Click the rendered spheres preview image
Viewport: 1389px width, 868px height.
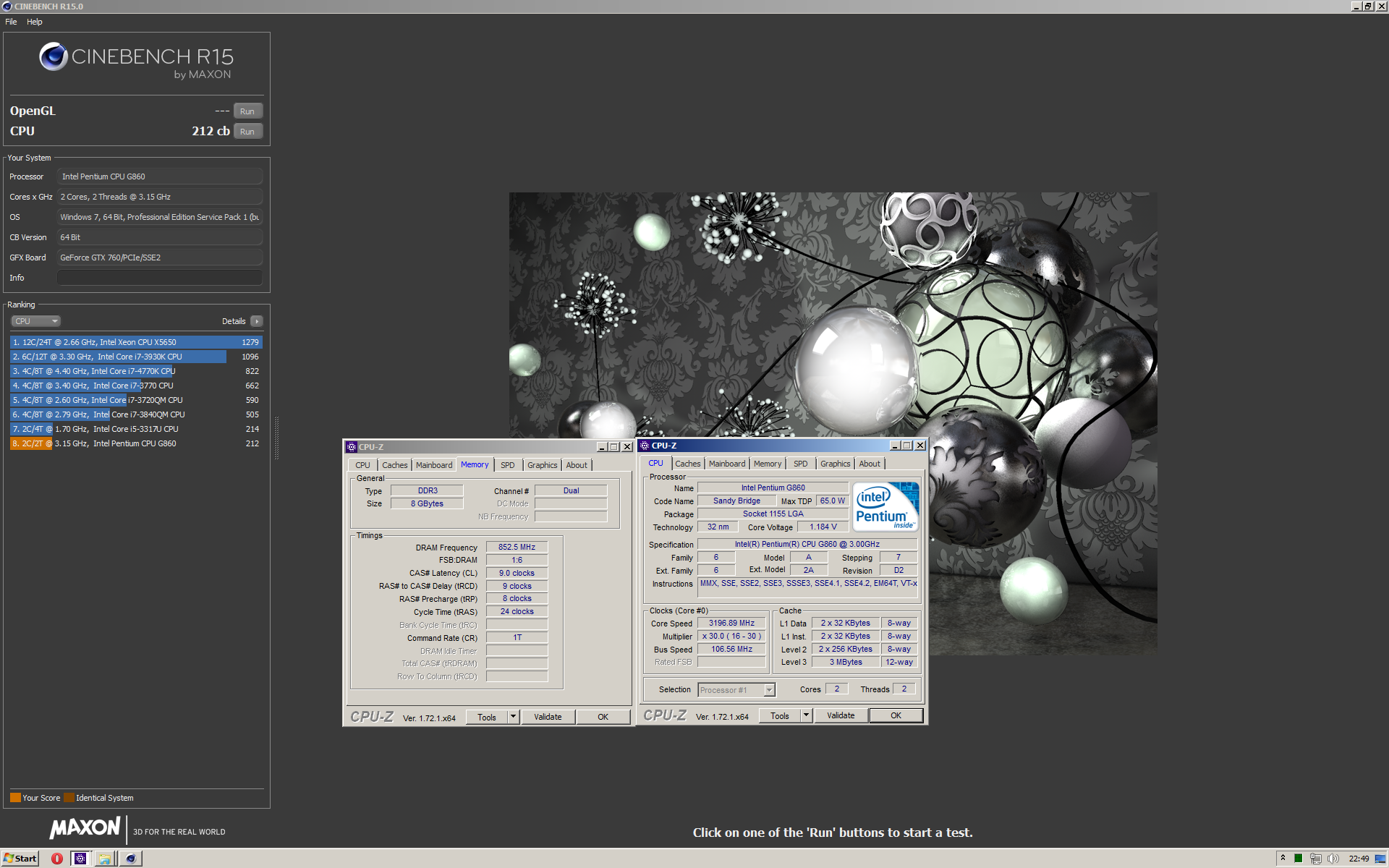click(833, 424)
